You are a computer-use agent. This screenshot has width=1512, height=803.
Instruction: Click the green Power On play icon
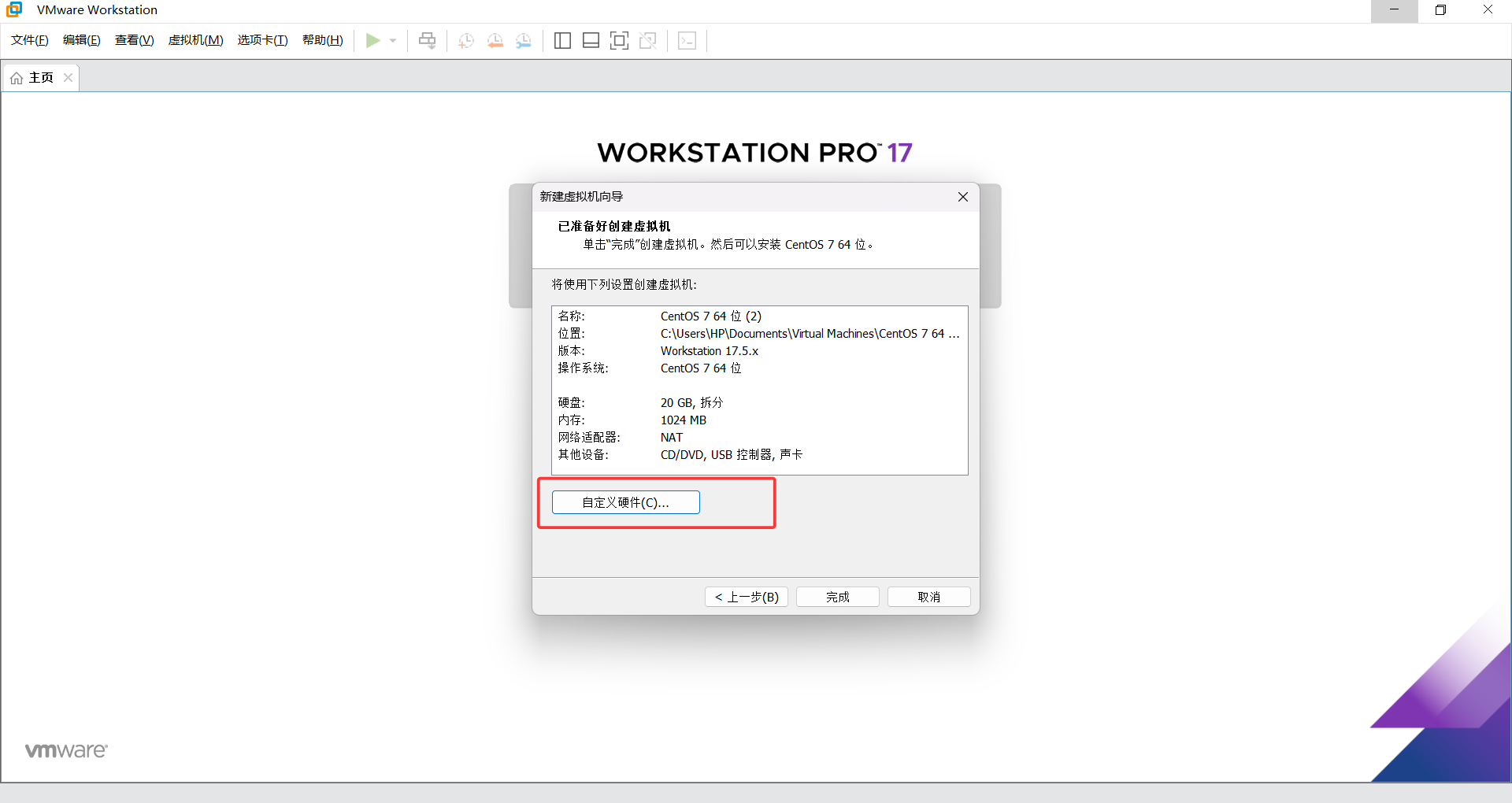pos(373,40)
